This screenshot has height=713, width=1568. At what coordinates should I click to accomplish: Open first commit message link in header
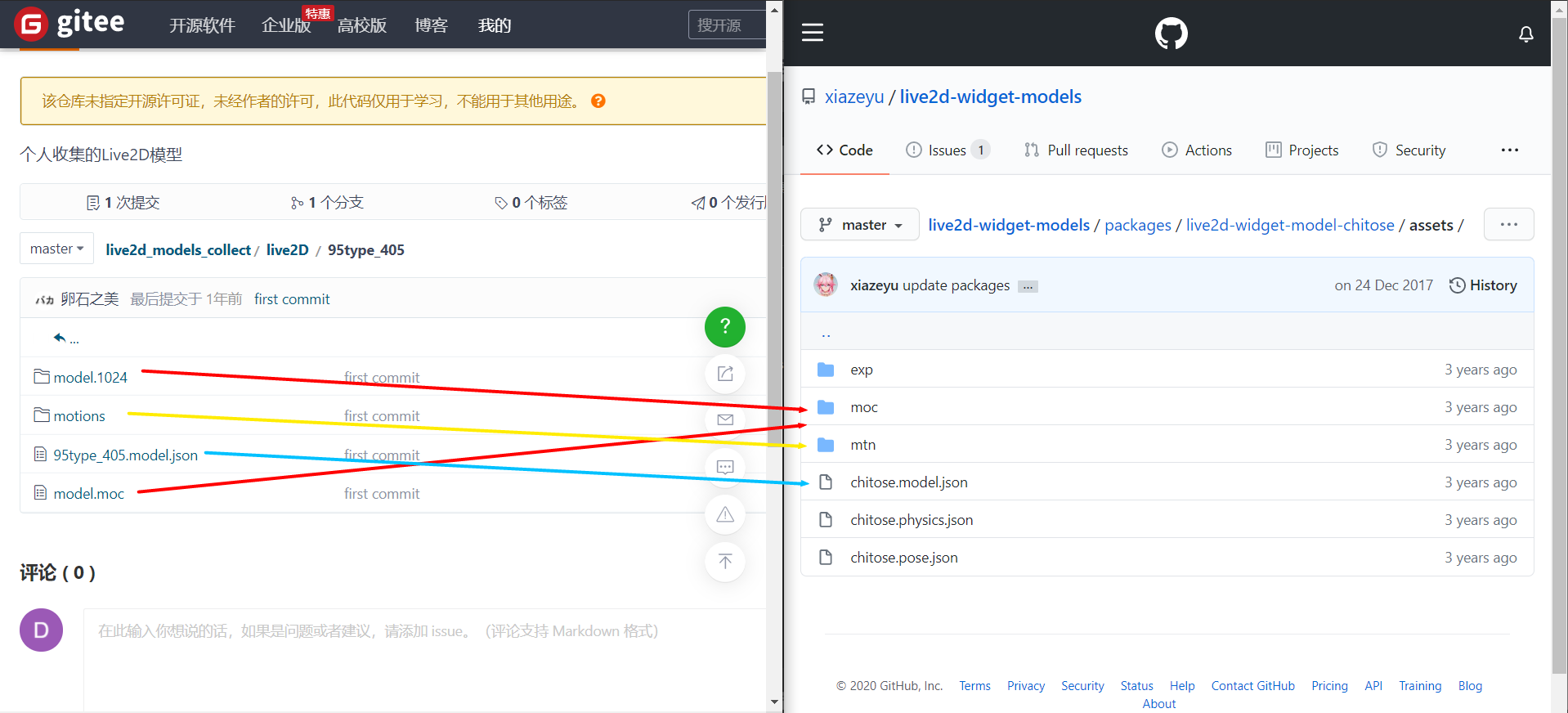point(292,299)
